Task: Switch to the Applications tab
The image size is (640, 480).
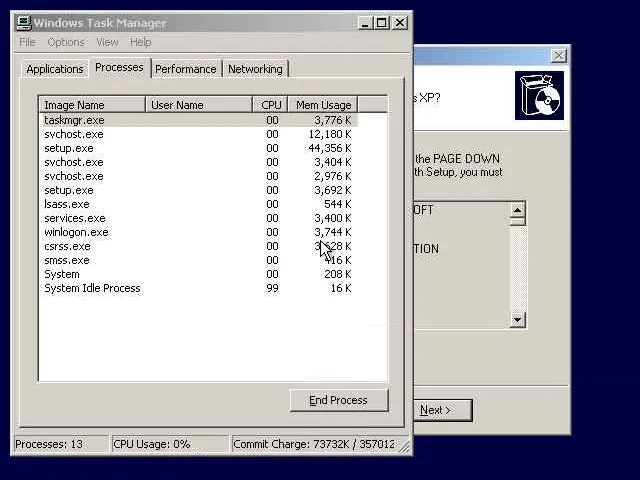Action: pyautogui.click(x=55, y=69)
